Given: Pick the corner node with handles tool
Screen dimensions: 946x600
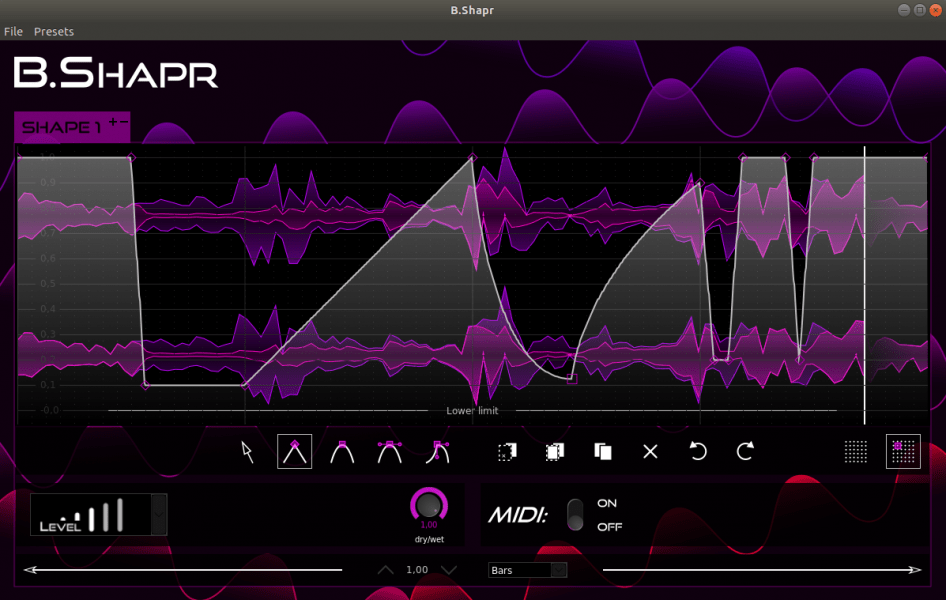Looking at the screenshot, I should 437,452.
